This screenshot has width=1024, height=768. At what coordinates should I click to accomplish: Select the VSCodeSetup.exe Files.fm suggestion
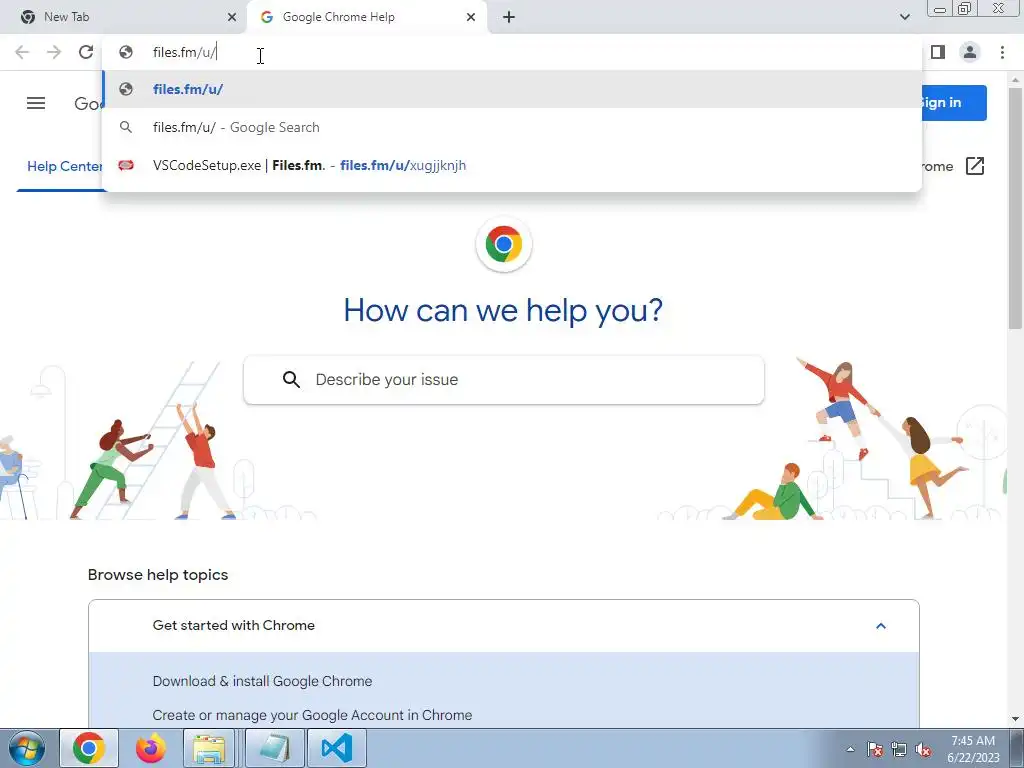[512, 165]
